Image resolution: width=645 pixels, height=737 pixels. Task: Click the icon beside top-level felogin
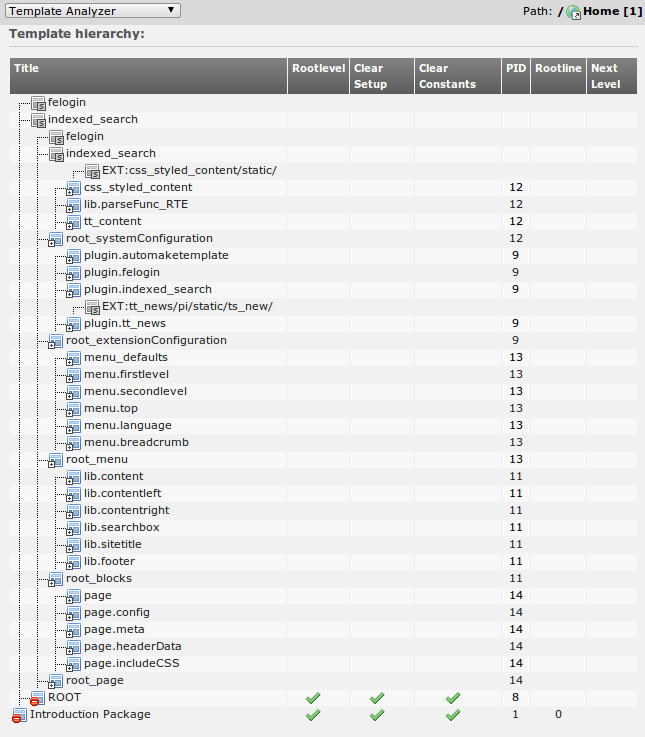pyautogui.click(x=38, y=103)
